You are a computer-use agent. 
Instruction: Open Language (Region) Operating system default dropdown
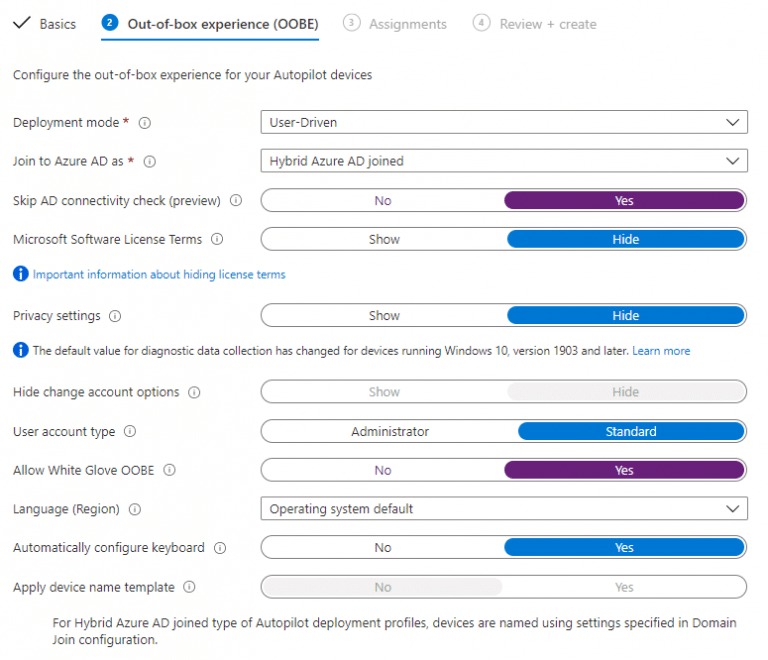tap(504, 508)
